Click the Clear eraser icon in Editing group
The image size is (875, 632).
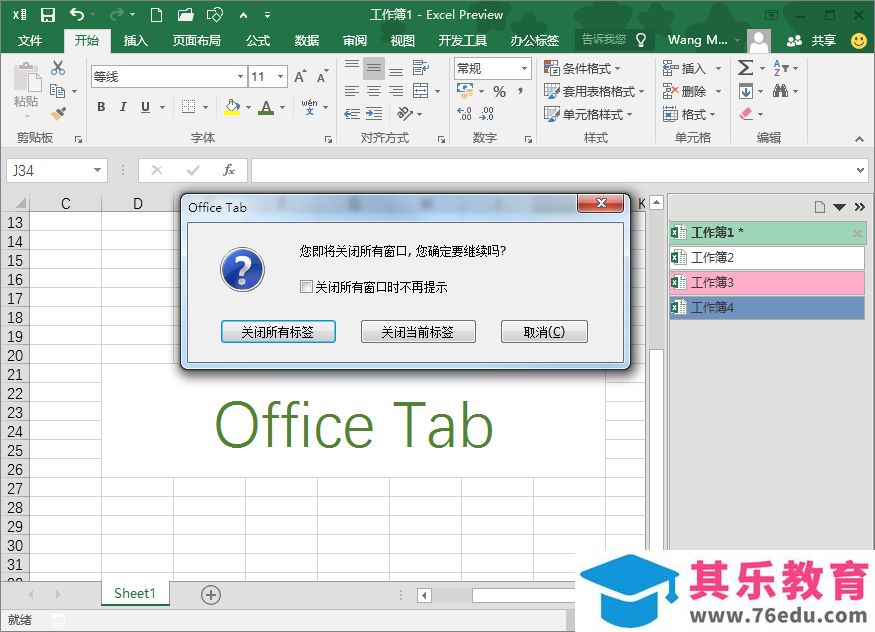pos(746,114)
